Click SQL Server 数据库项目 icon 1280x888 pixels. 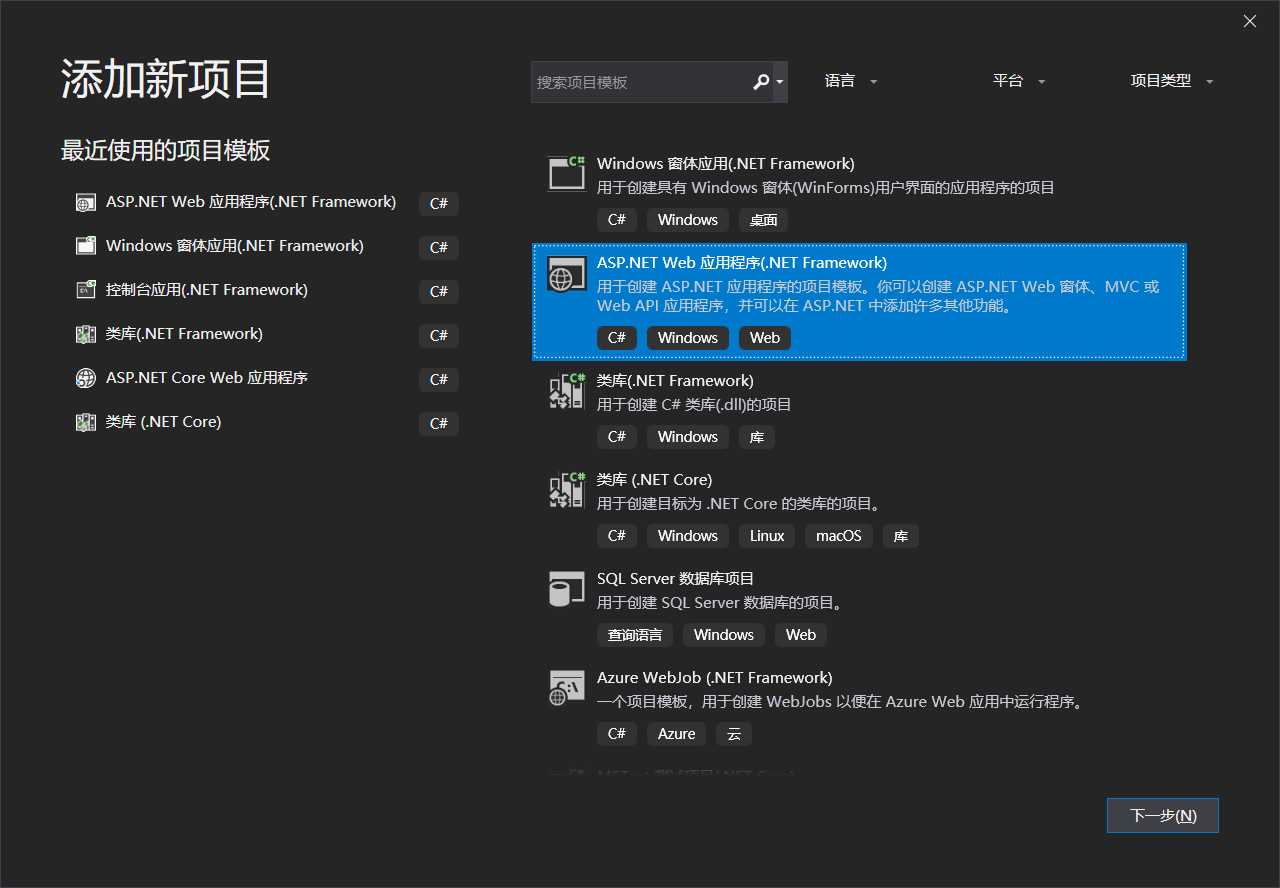(x=567, y=589)
